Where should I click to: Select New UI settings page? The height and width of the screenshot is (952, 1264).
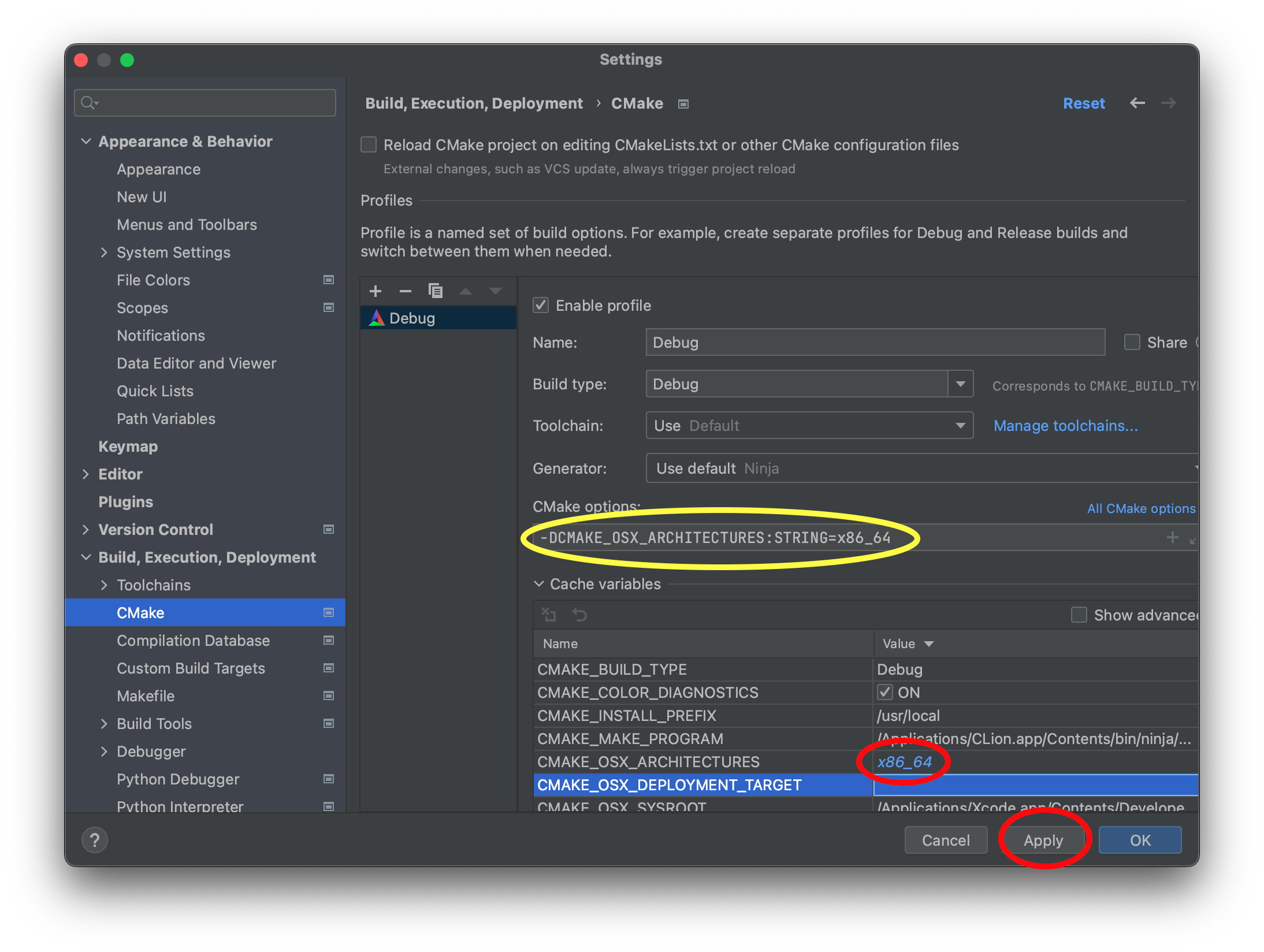(x=142, y=197)
